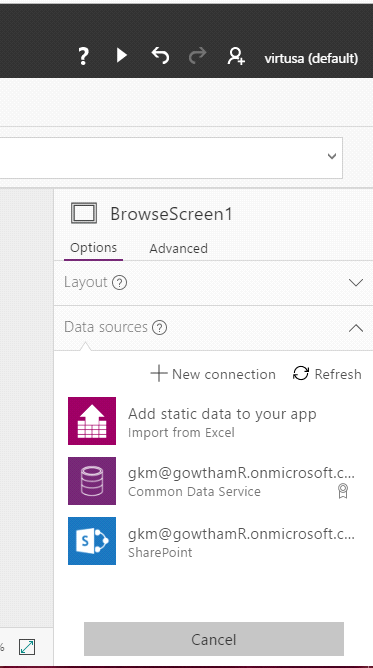Click the Common Data Service database icon
This screenshot has height=668, width=373.
(x=92, y=481)
